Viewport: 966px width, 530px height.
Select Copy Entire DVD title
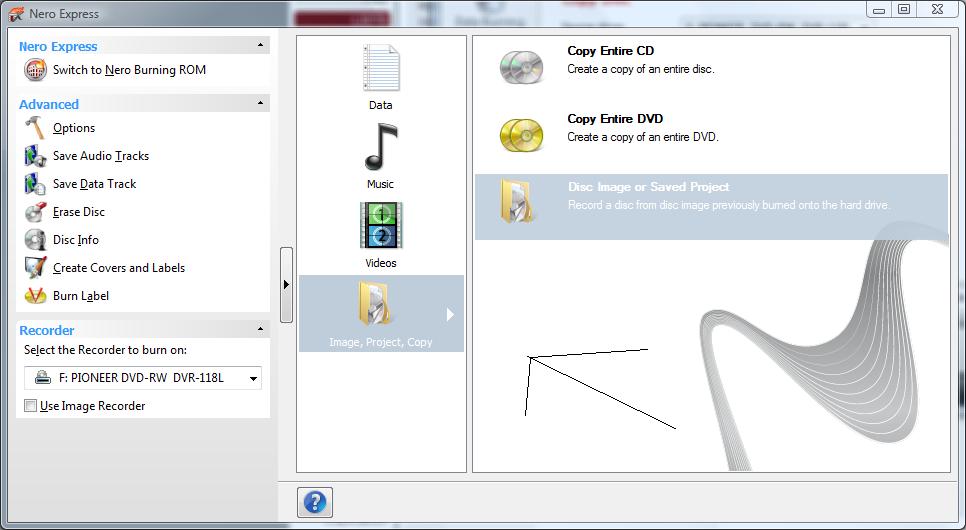click(x=615, y=118)
